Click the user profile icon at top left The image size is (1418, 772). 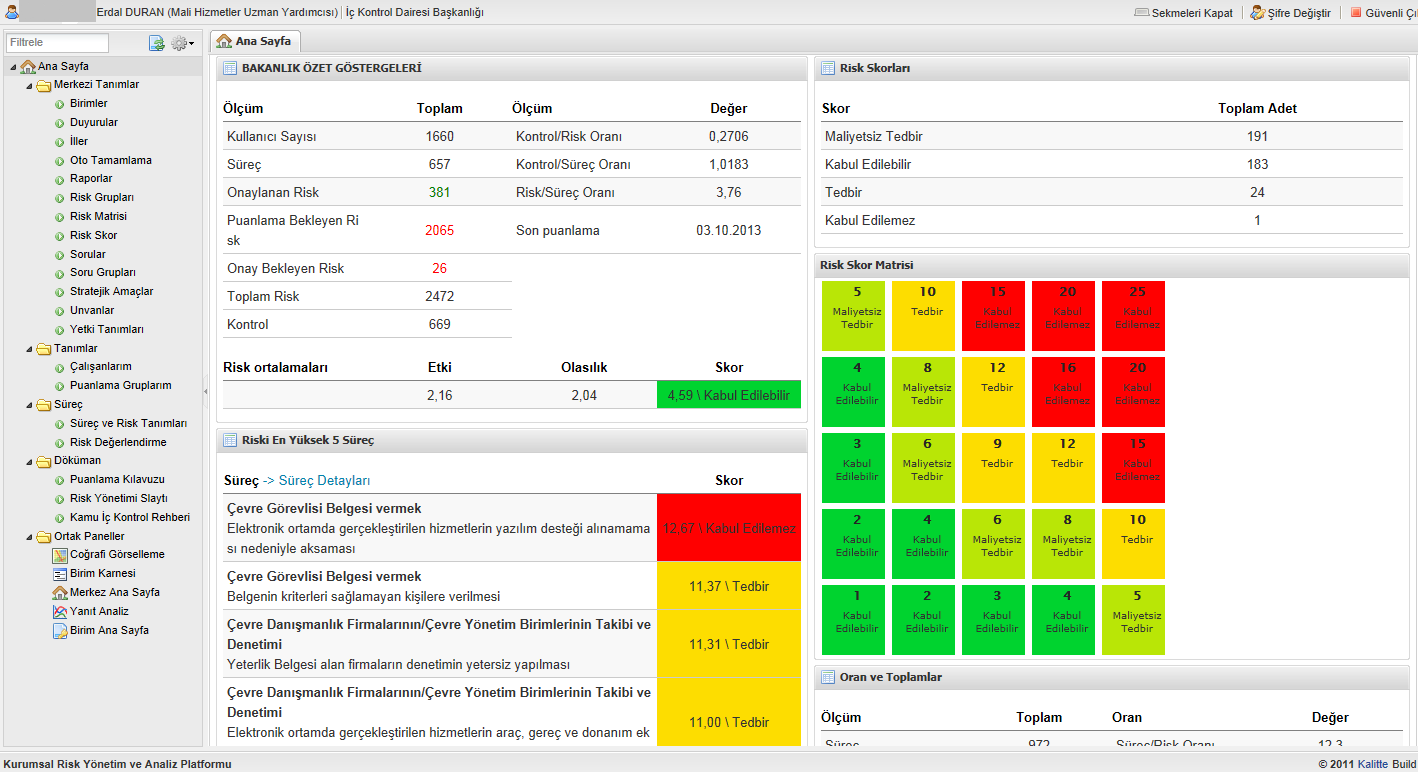[10, 12]
